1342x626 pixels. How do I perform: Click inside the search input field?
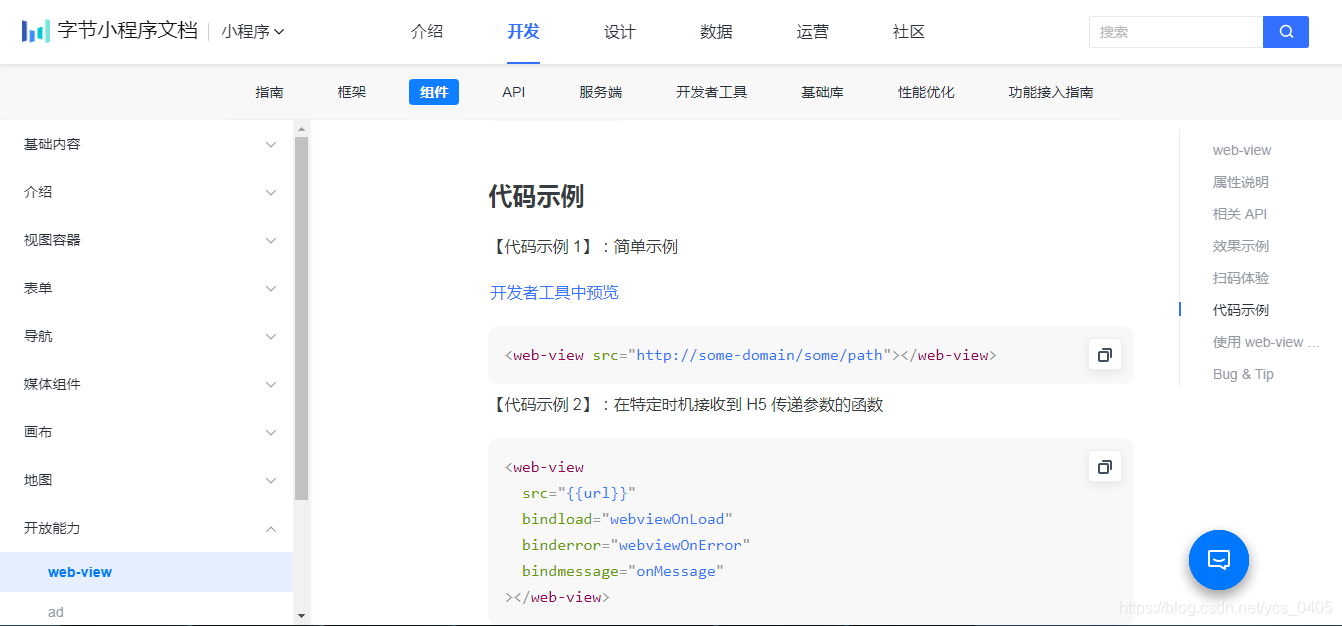(1175, 31)
